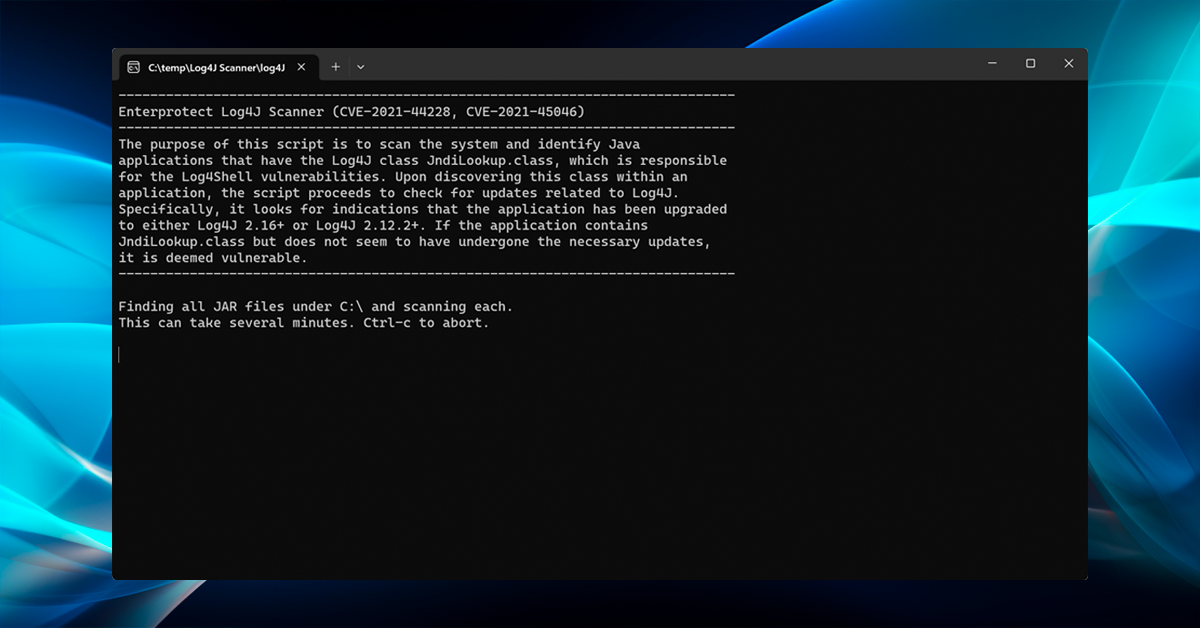The image size is (1200, 628).
Task: Open a new terminal tab with plus
Action: click(336, 67)
